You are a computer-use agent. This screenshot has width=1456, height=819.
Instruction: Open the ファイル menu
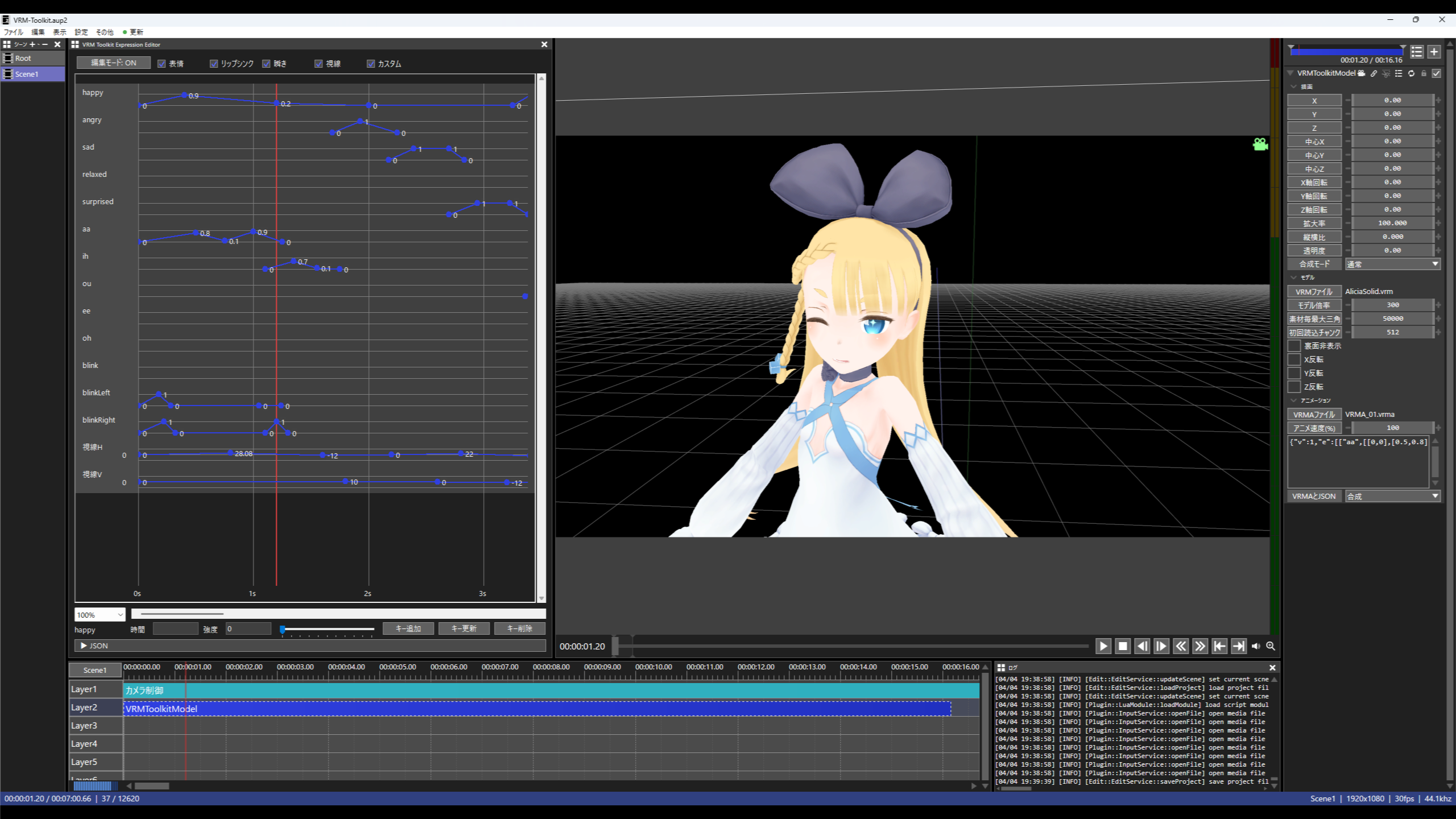14,32
